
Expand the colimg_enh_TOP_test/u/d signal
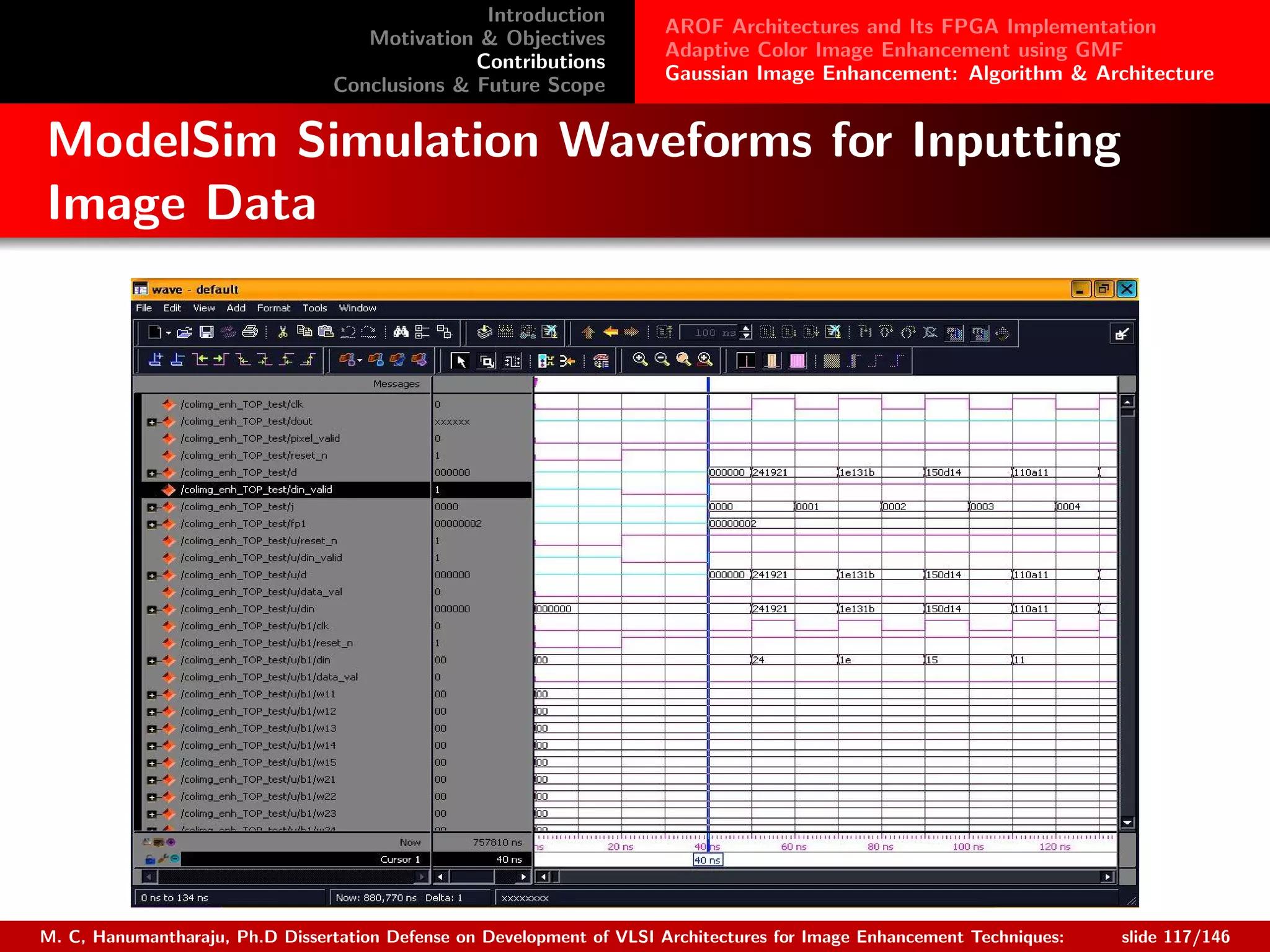coord(151,576)
